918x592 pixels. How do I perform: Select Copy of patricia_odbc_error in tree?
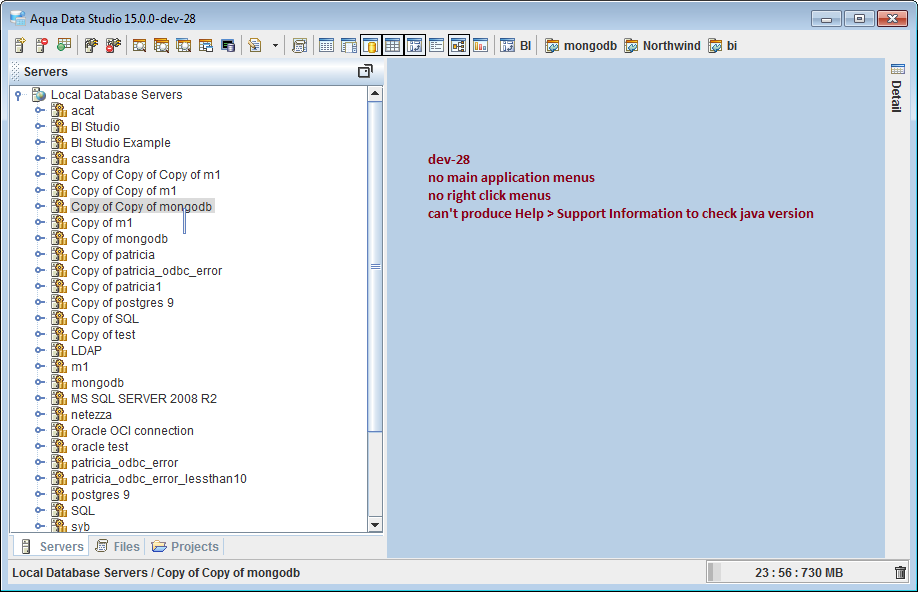pos(146,271)
